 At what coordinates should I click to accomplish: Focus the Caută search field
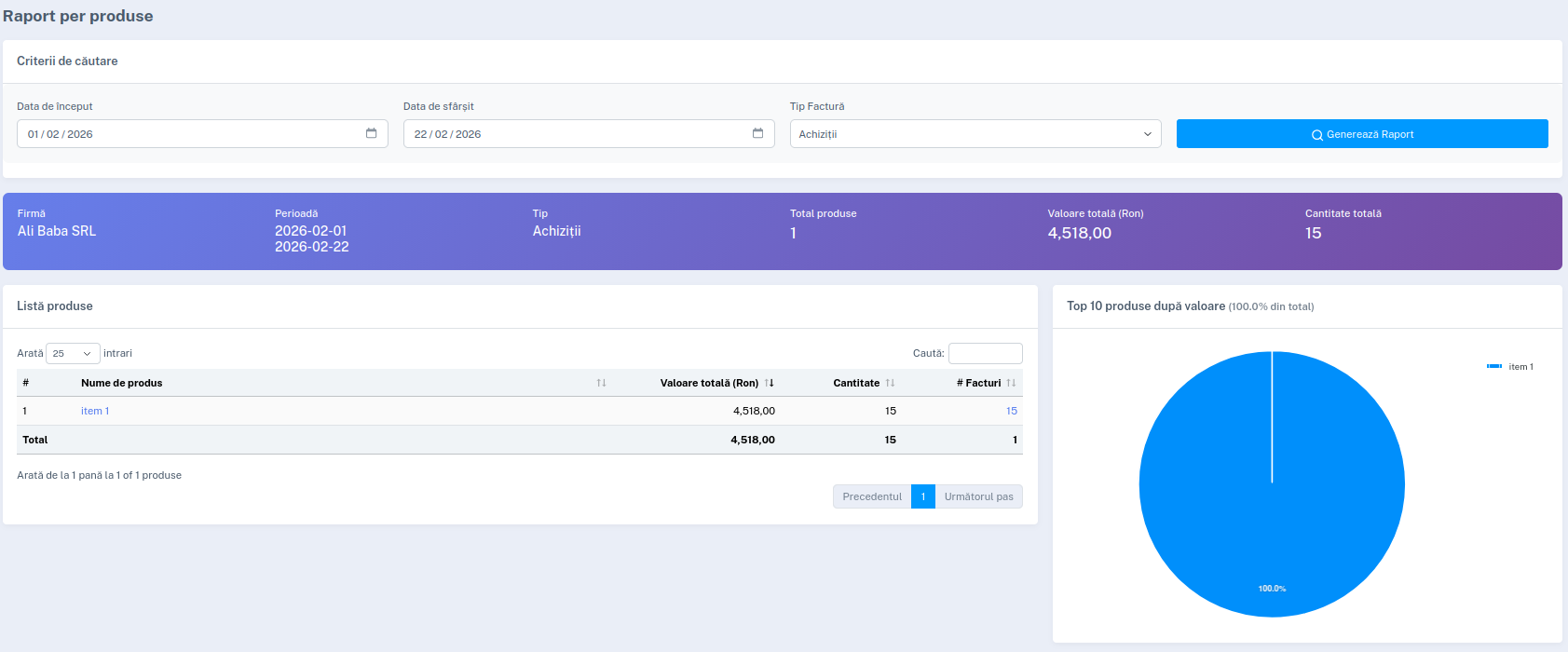coord(985,353)
